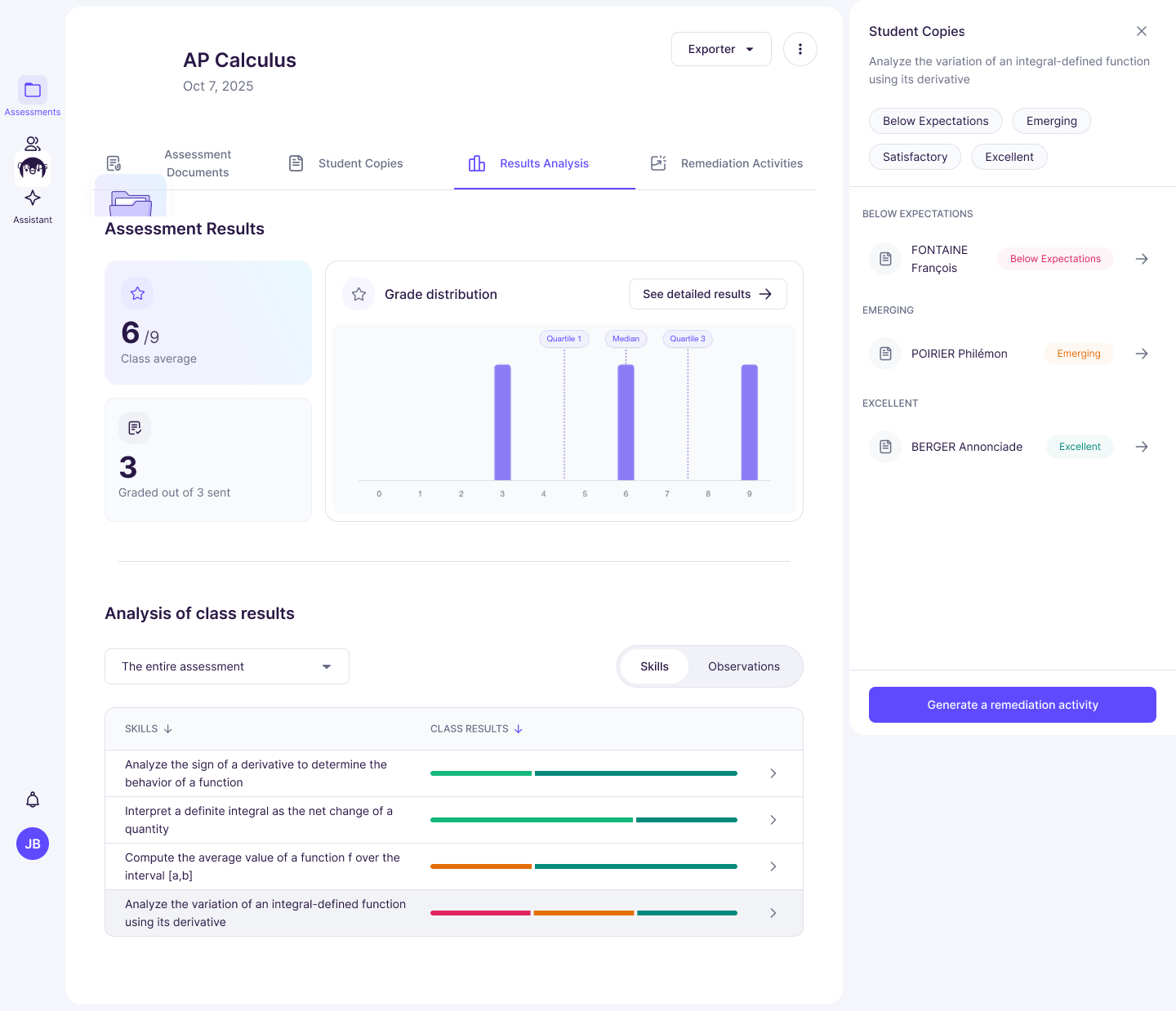Toggle the Emerging filter chip
Viewport: 1176px width, 1011px height.
(x=1052, y=121)
